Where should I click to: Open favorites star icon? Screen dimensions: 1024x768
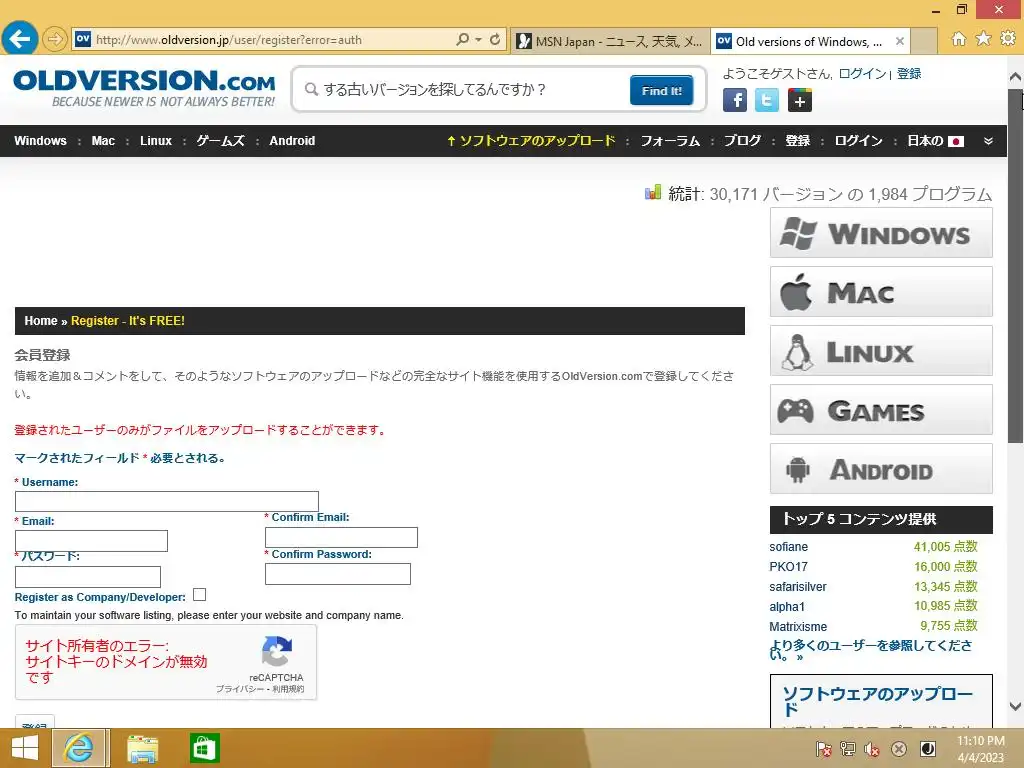[983, 39]
